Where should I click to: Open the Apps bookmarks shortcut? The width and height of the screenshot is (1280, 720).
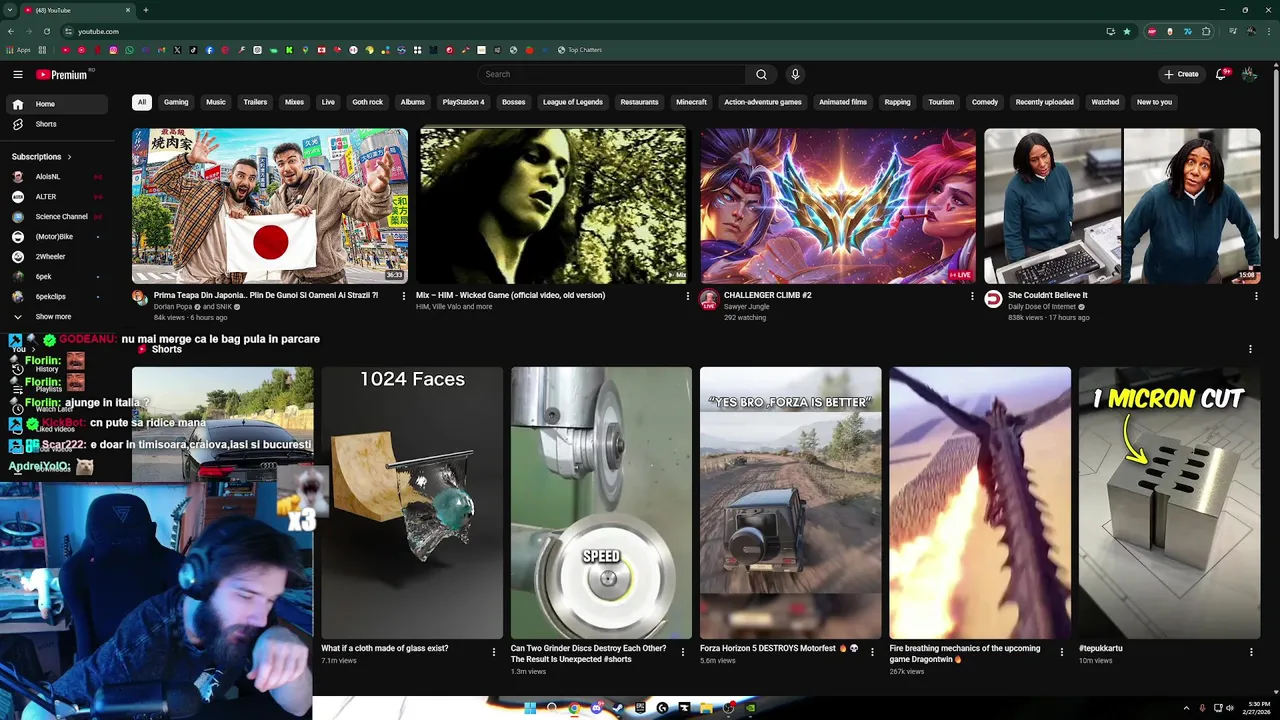[18, 50]
